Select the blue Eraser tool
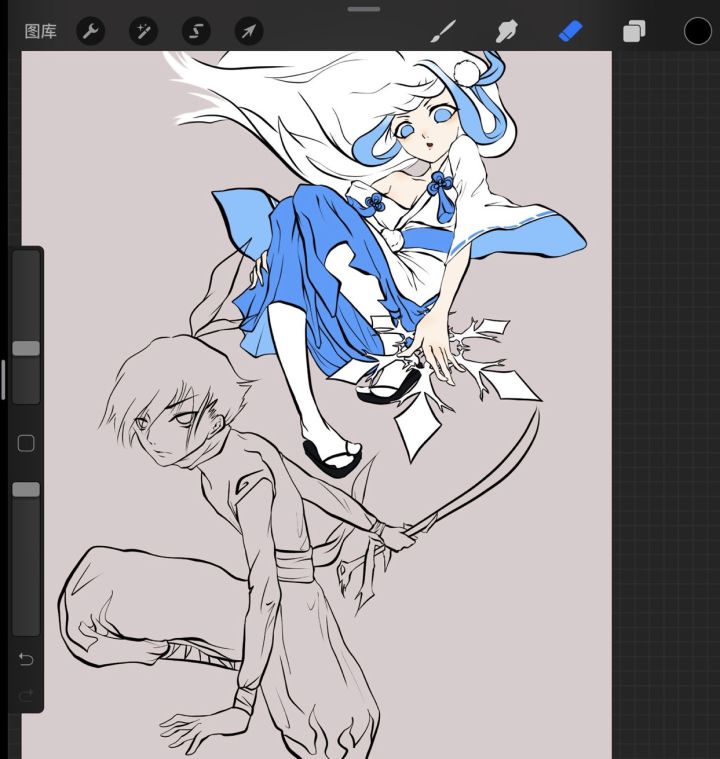 coord(570,31)
